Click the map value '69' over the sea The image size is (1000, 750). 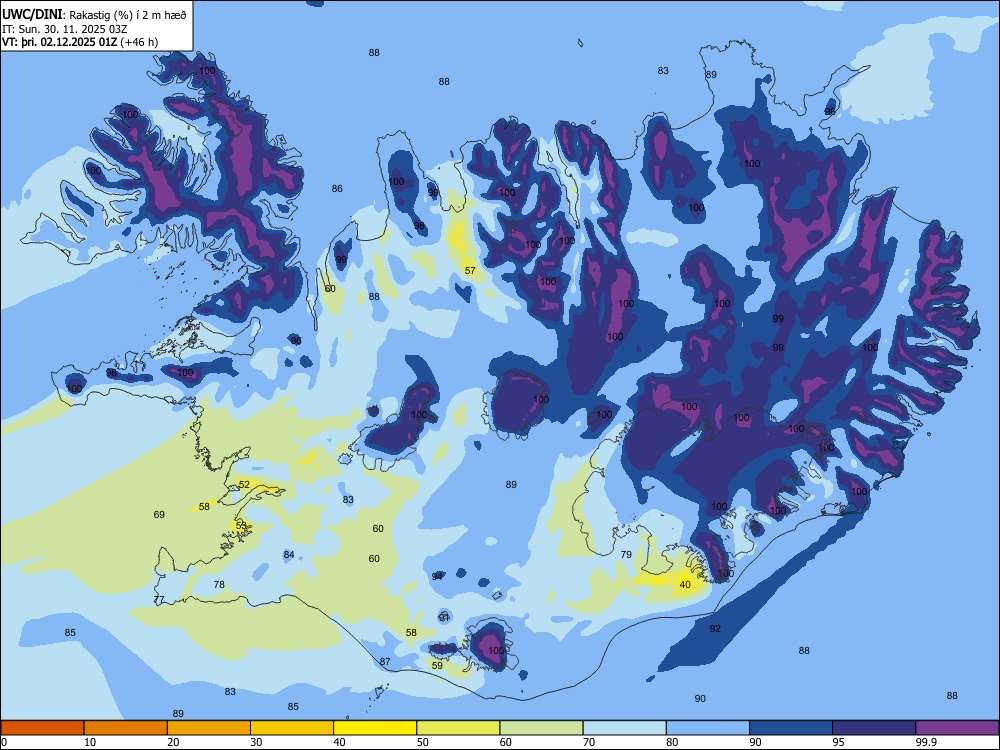click(x=159, y=514)
